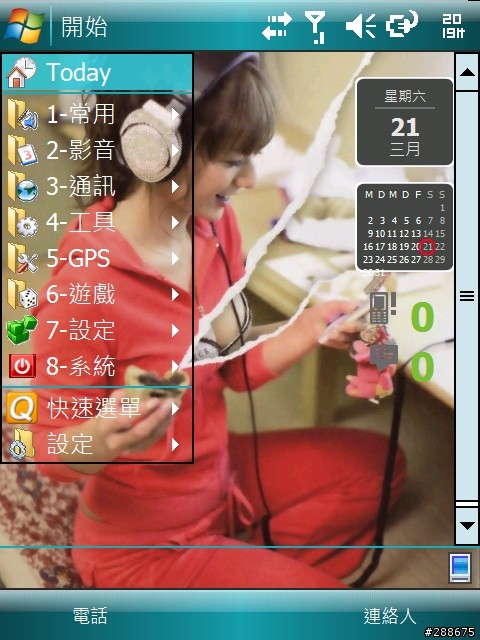Expand the 2-影音 submenu arrow
This screenshot has width=480, height=640.
point(176,150)
